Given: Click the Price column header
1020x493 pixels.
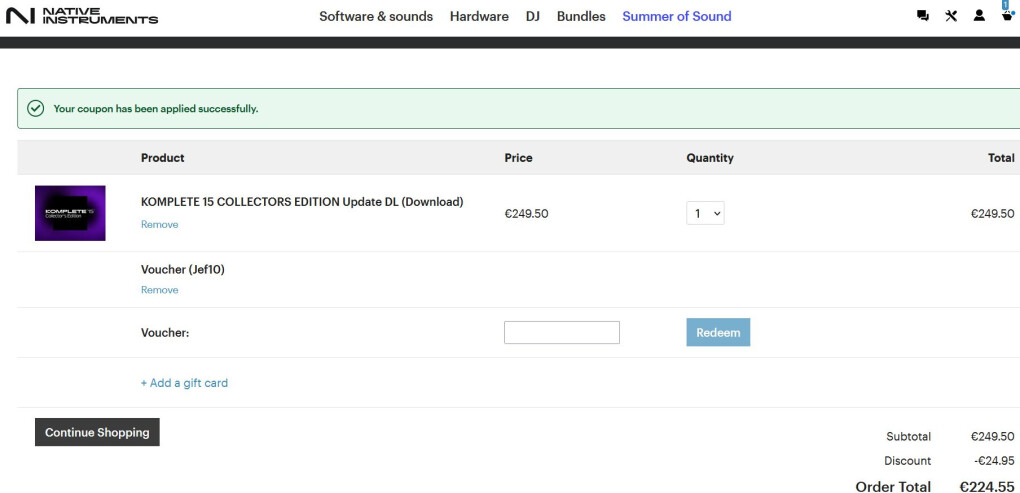Looking at the screenshot, I should (518, 157).
